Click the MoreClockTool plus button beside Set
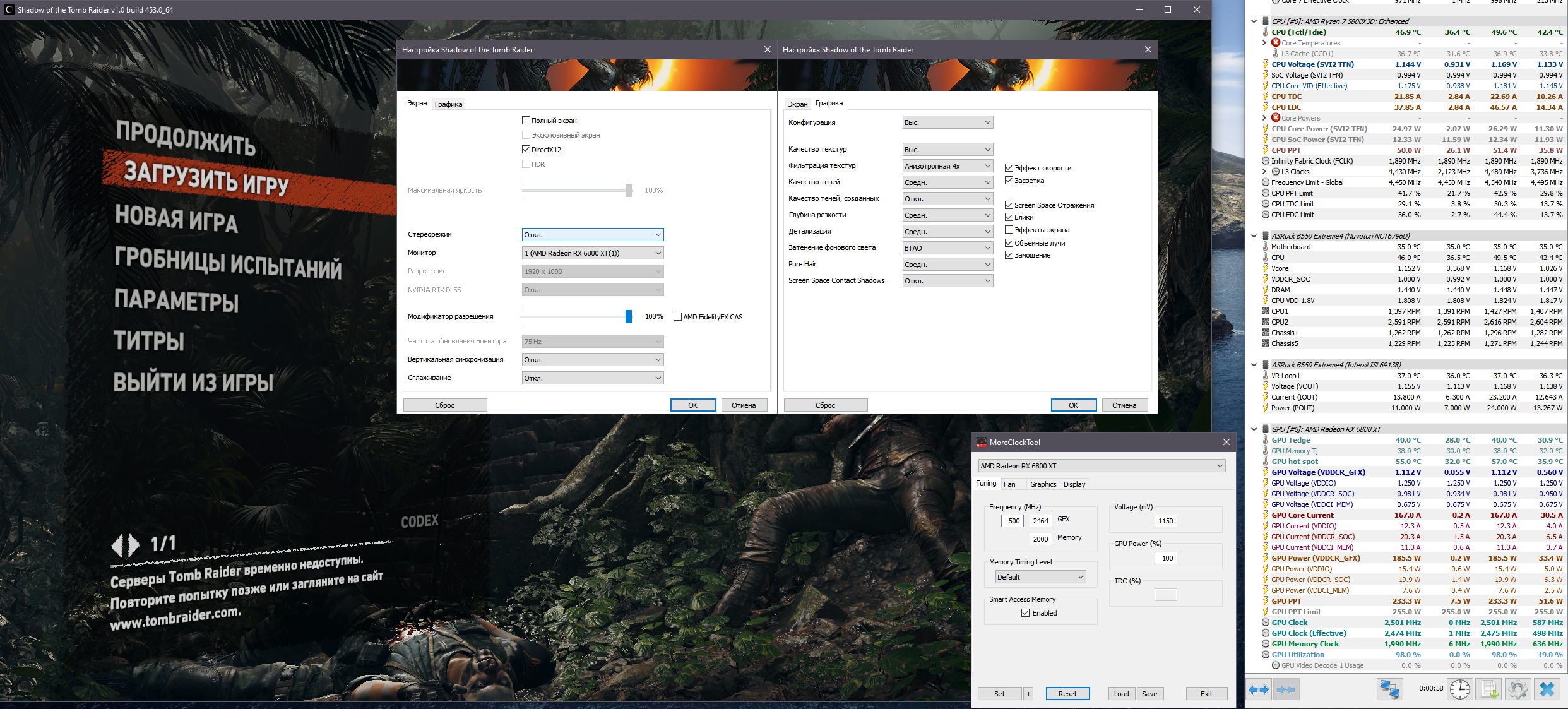The height and width of the screenshot is (709, 1568). [x=1028, y=694]
